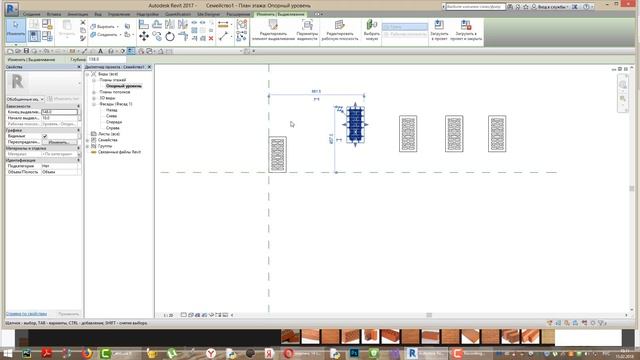The width and height of the screenshot is (640, 360).
Task: Open Cut geometry (Вырезать) dropdown arrow
Action: [118, 27]
